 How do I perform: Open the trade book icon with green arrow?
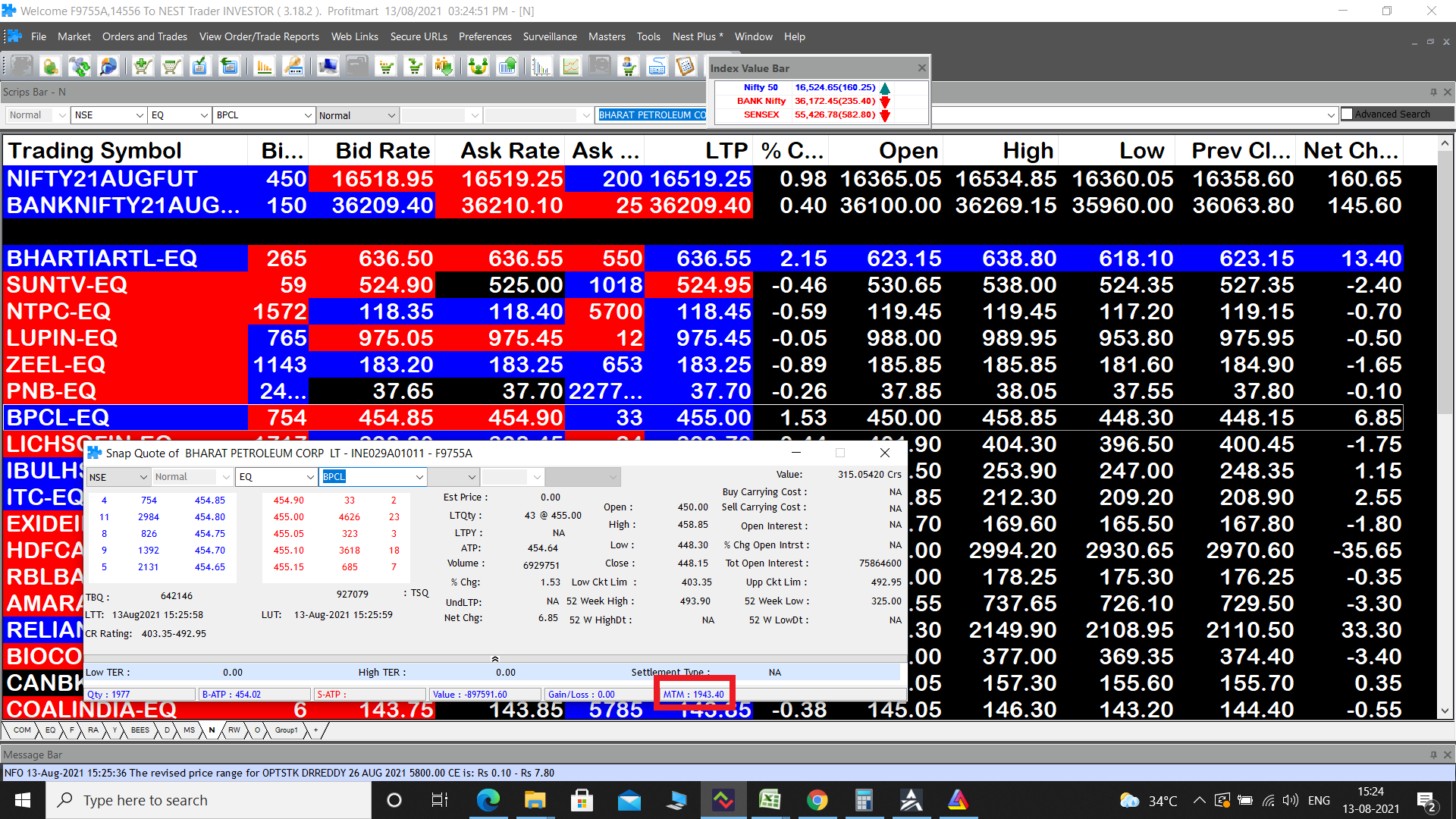tap(228, 67)
